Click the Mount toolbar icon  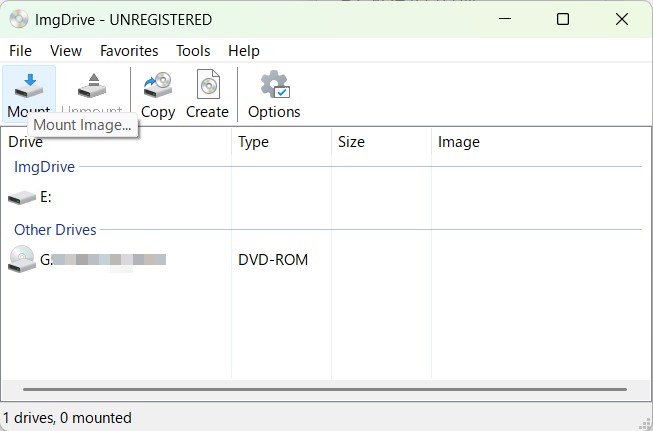pyautogui.click(x=29, y=86)
